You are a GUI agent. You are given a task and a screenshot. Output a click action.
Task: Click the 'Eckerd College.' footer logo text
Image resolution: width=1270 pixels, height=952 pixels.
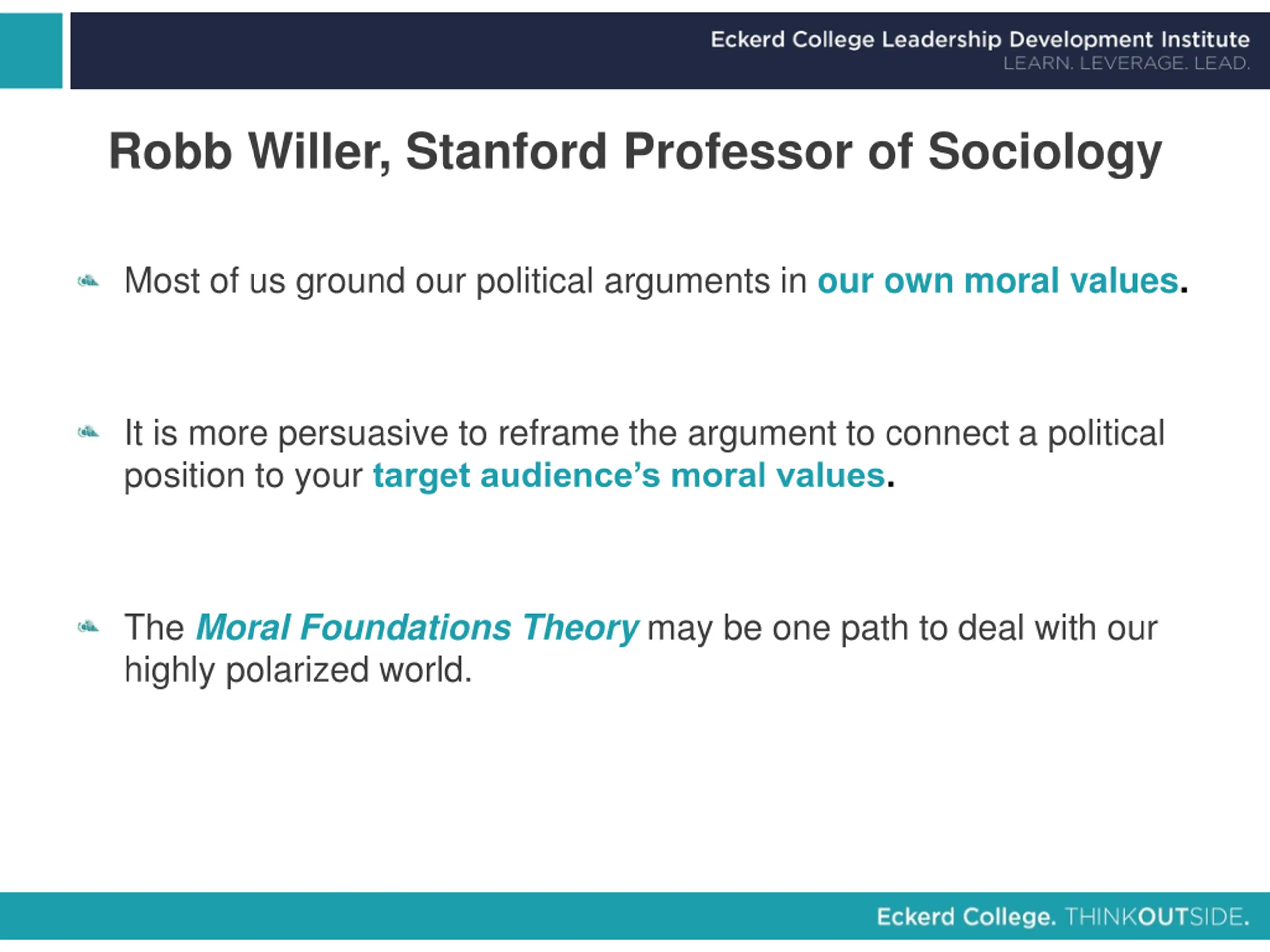[966, 916]
